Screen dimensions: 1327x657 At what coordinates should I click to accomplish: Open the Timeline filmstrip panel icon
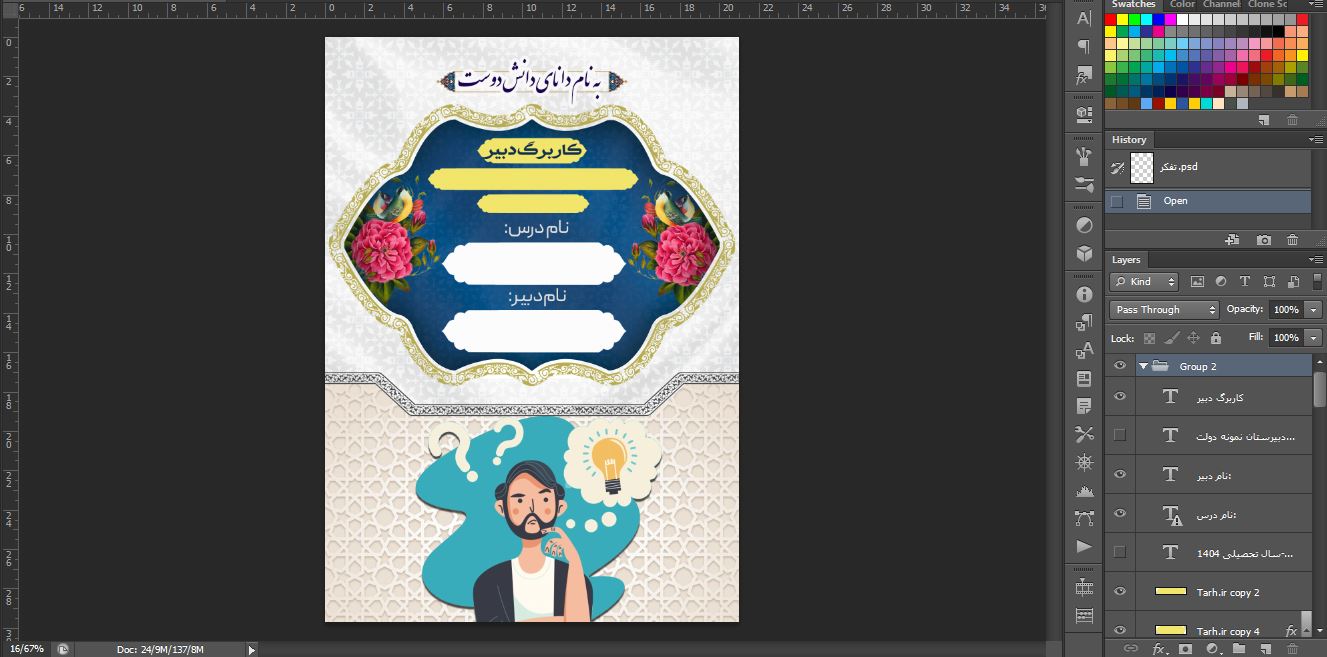(x=1084, y=586)
